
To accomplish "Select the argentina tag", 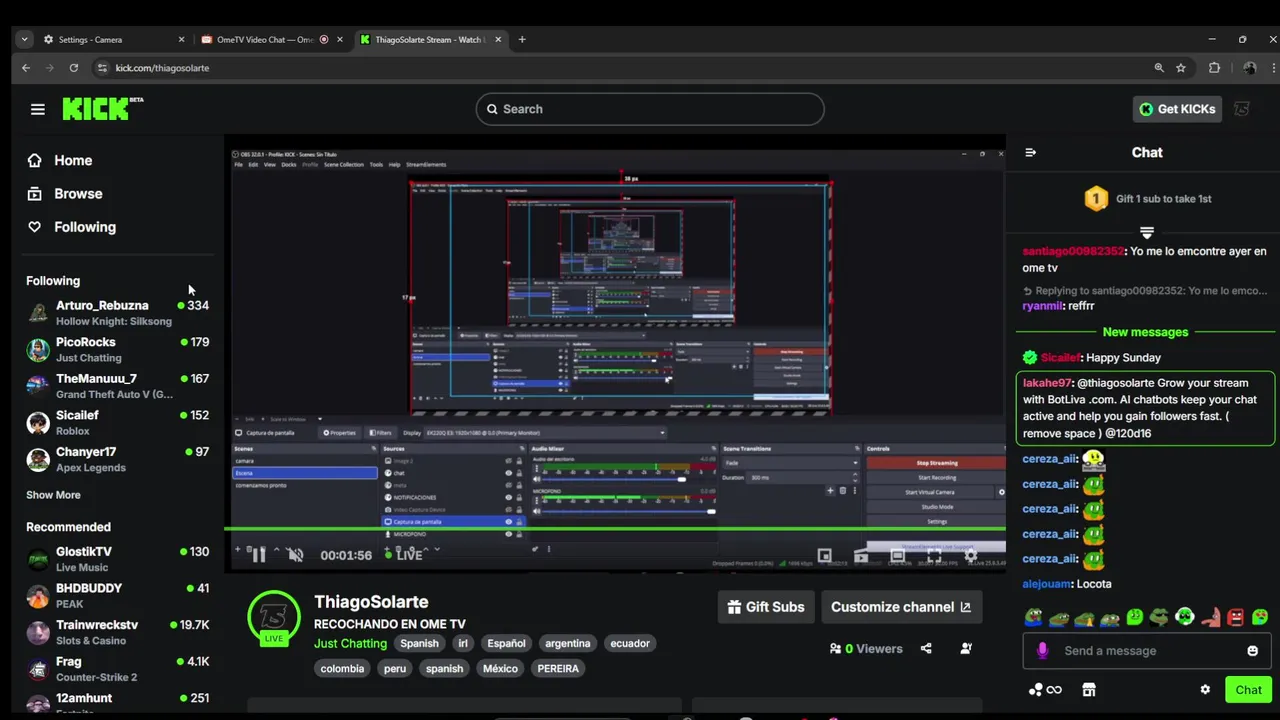I will click(568, 643).
